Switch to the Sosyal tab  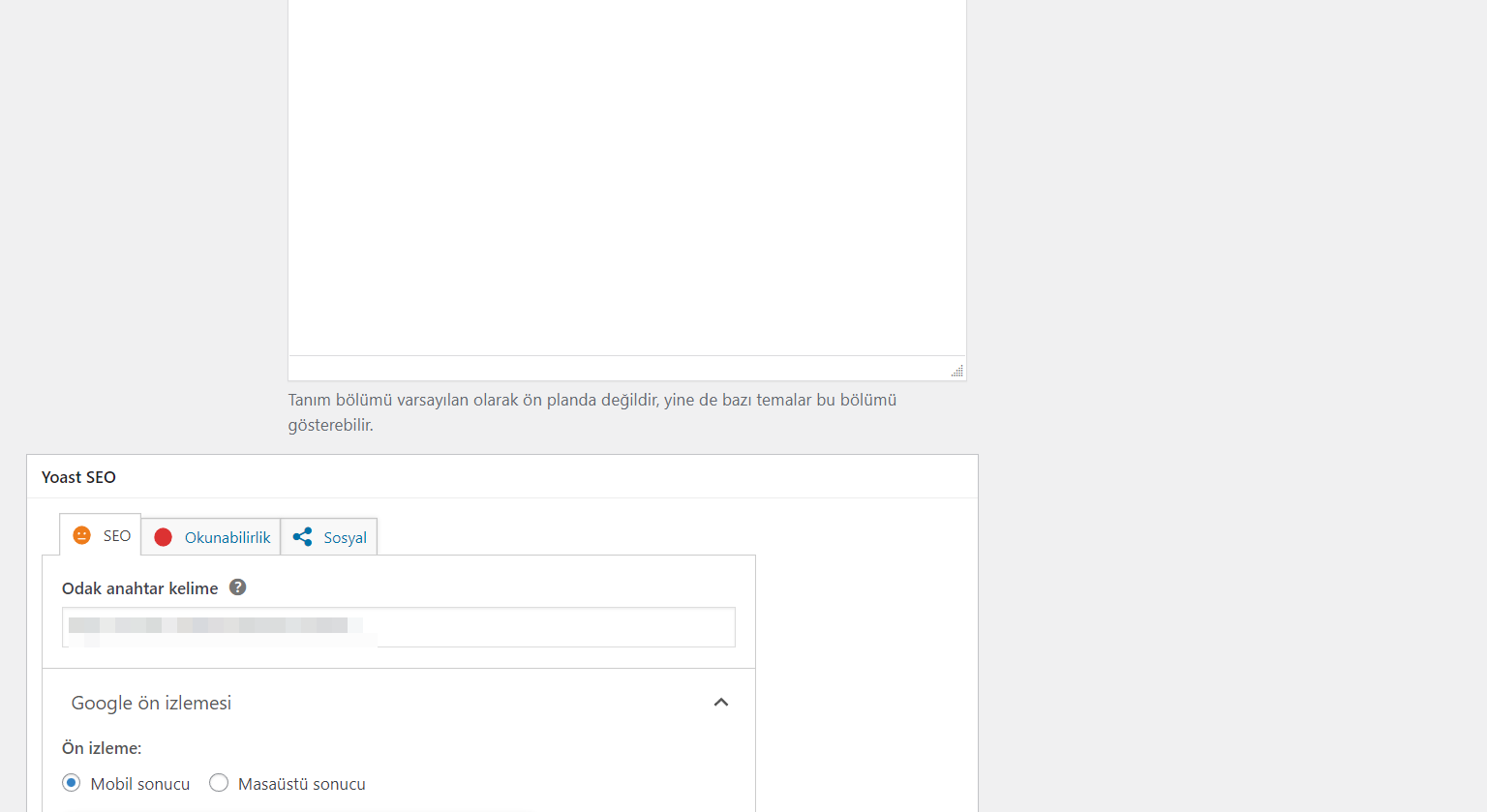329,537
